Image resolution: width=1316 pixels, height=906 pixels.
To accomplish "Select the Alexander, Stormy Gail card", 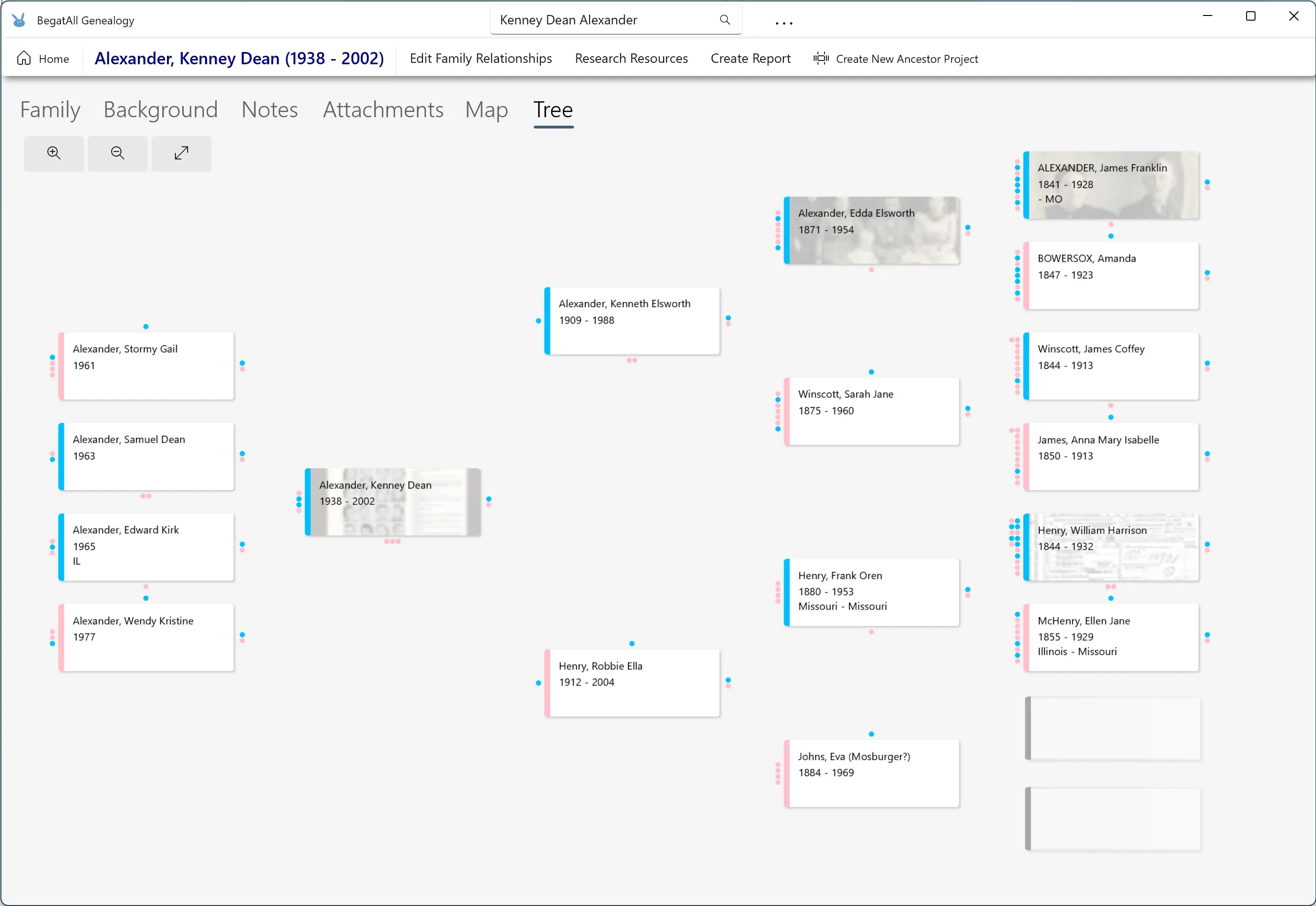I will tap(146, 366).
